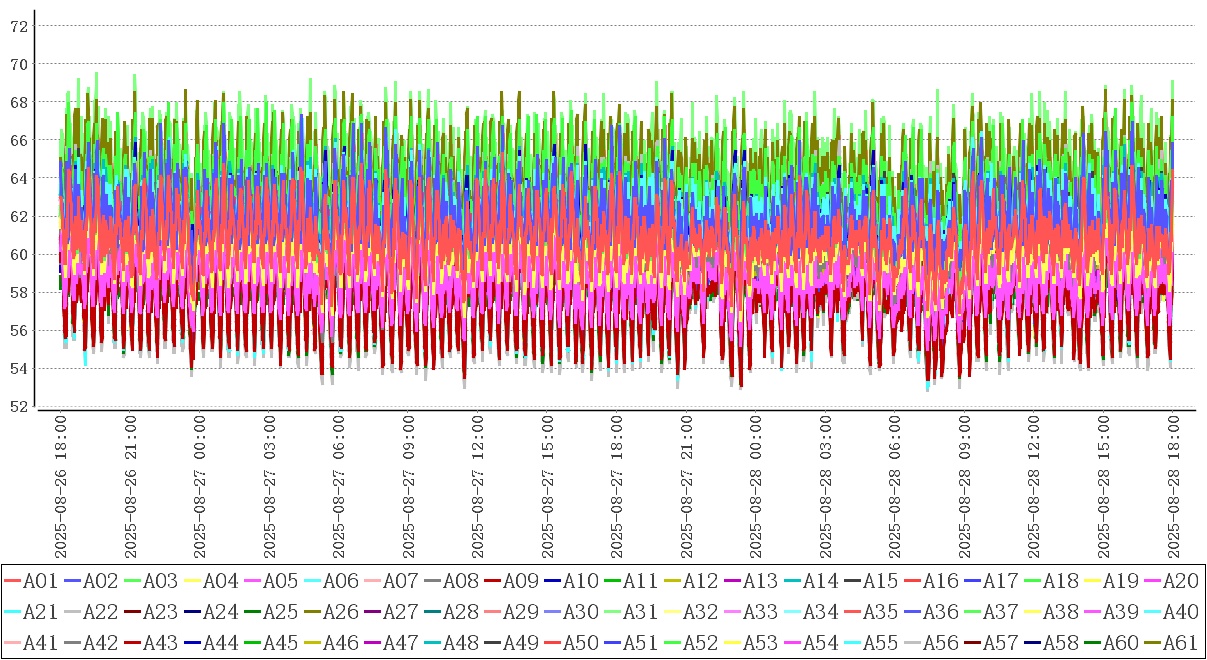Select the 2025-08-27 12:00 axis tick

479,487
